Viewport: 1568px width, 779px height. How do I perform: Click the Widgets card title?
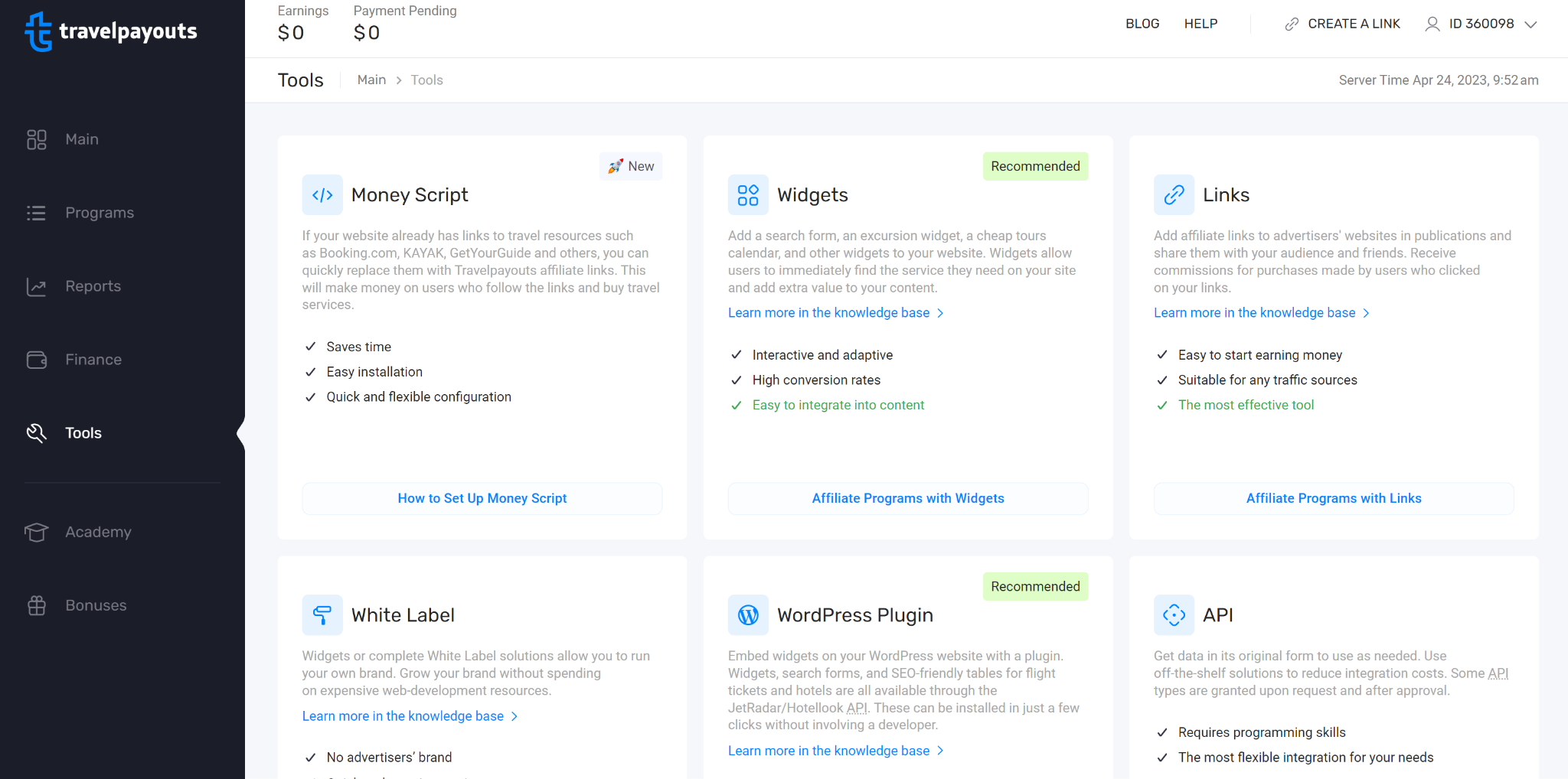click(x=812, y=195)
